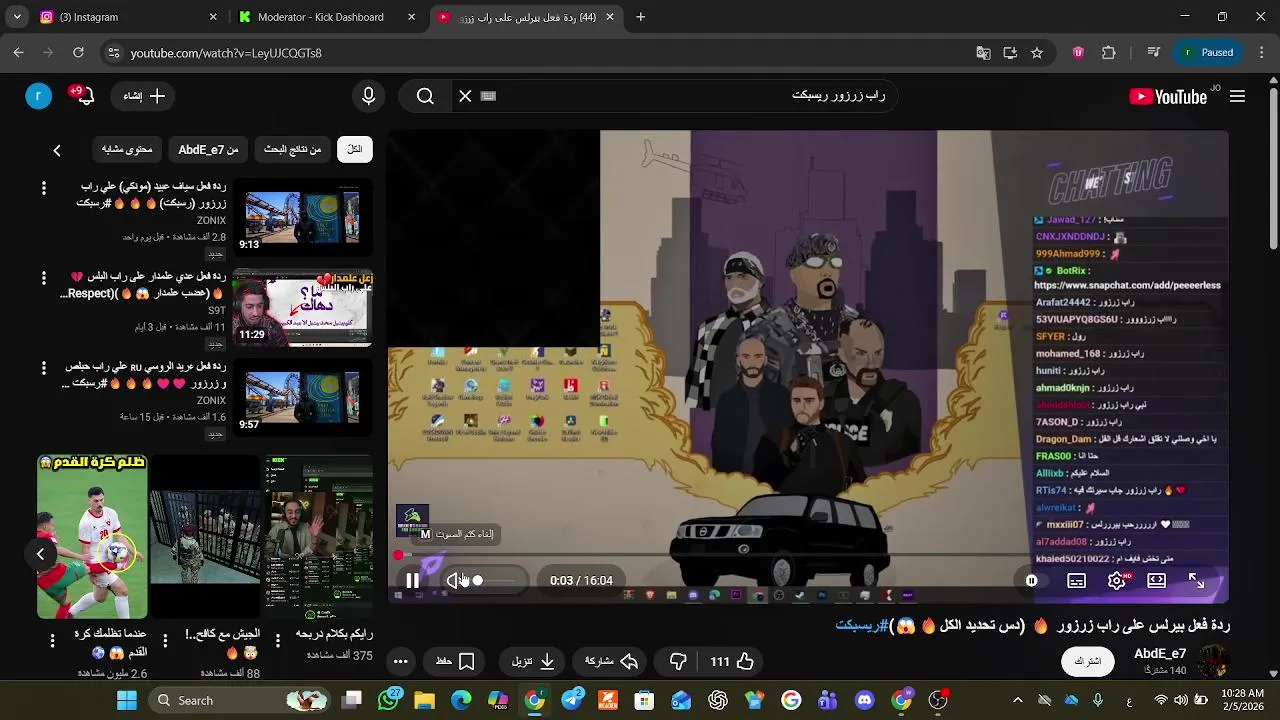Open a new browser tab
Screen dimensions: 1280x720
point(640,17)
